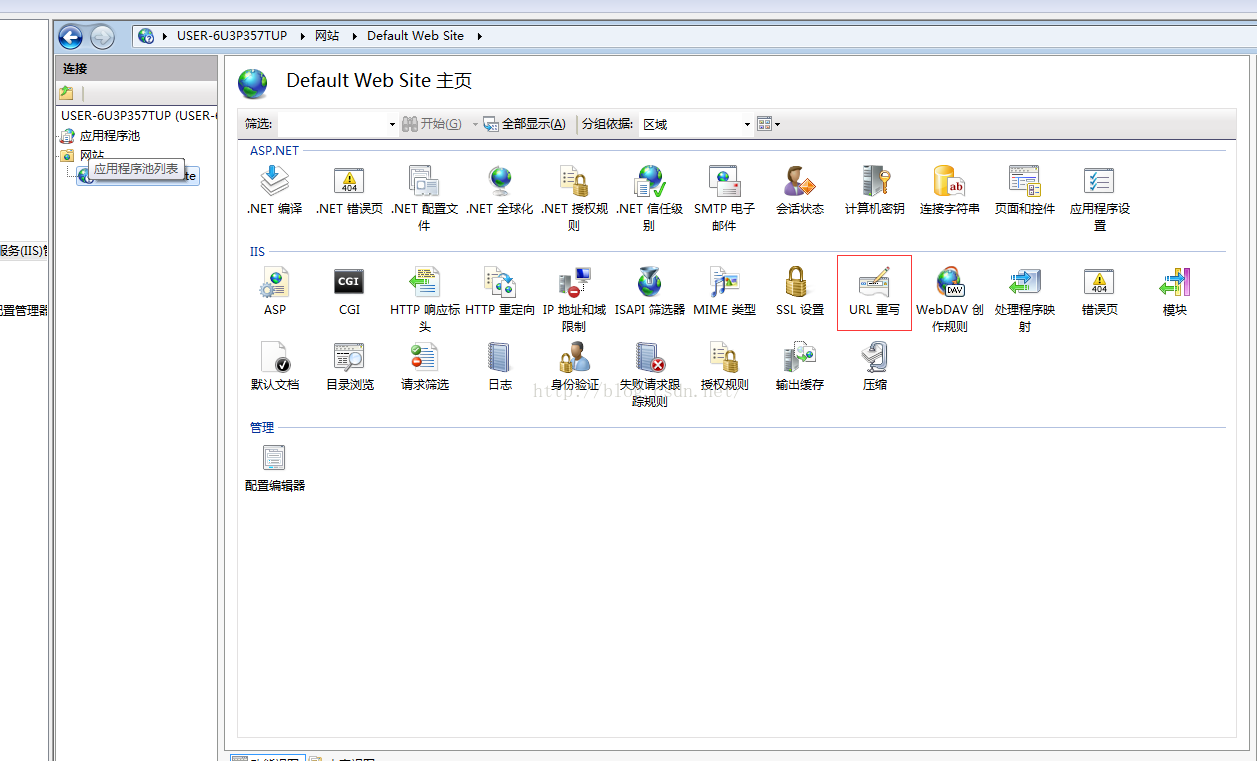Open the 连接字符串 feature
The image size is (1257, 761).
click(x=949, y=190)
